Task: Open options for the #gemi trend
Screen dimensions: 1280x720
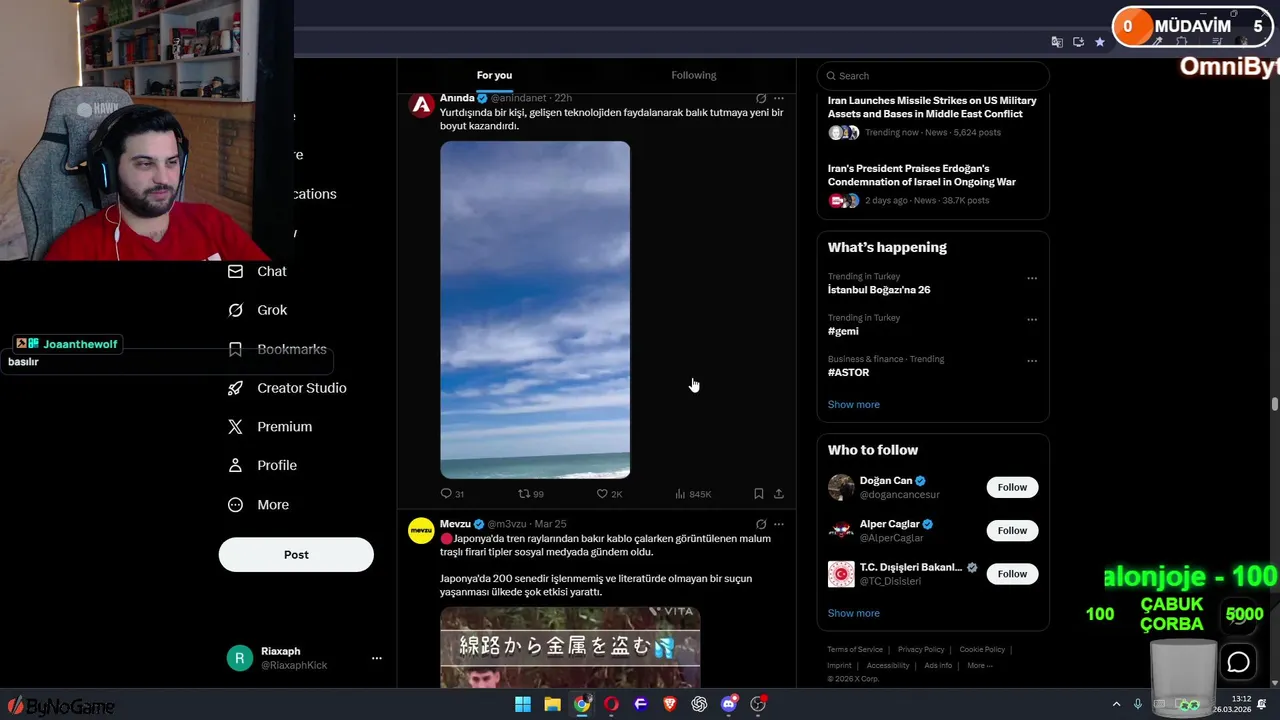Action: 1032,320
